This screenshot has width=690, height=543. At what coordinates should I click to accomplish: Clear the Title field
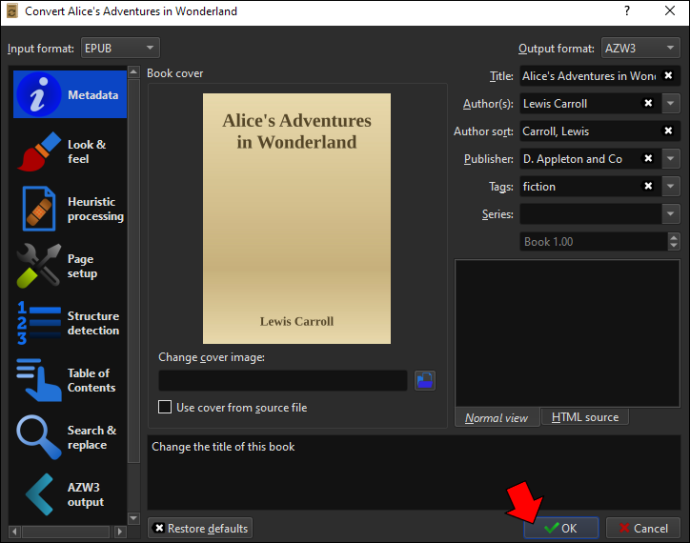tap(668, 76)
